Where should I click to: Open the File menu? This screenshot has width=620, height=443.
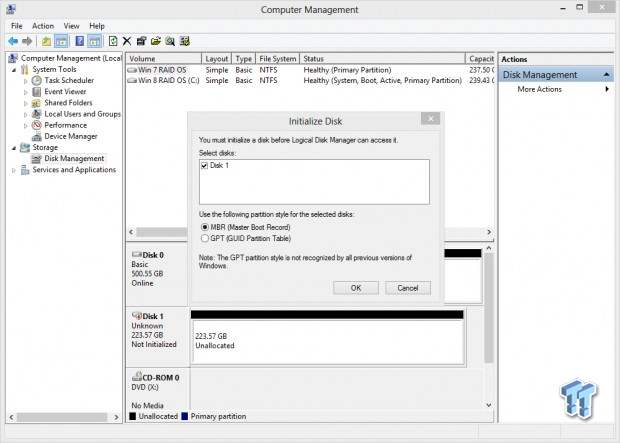click(17, 26)
